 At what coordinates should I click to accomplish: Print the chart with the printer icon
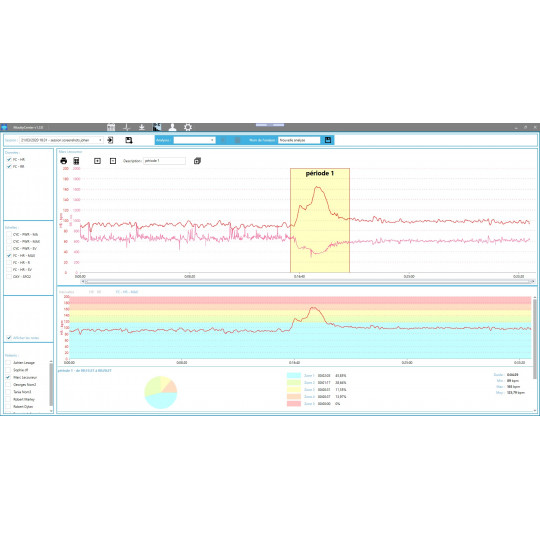63,161
